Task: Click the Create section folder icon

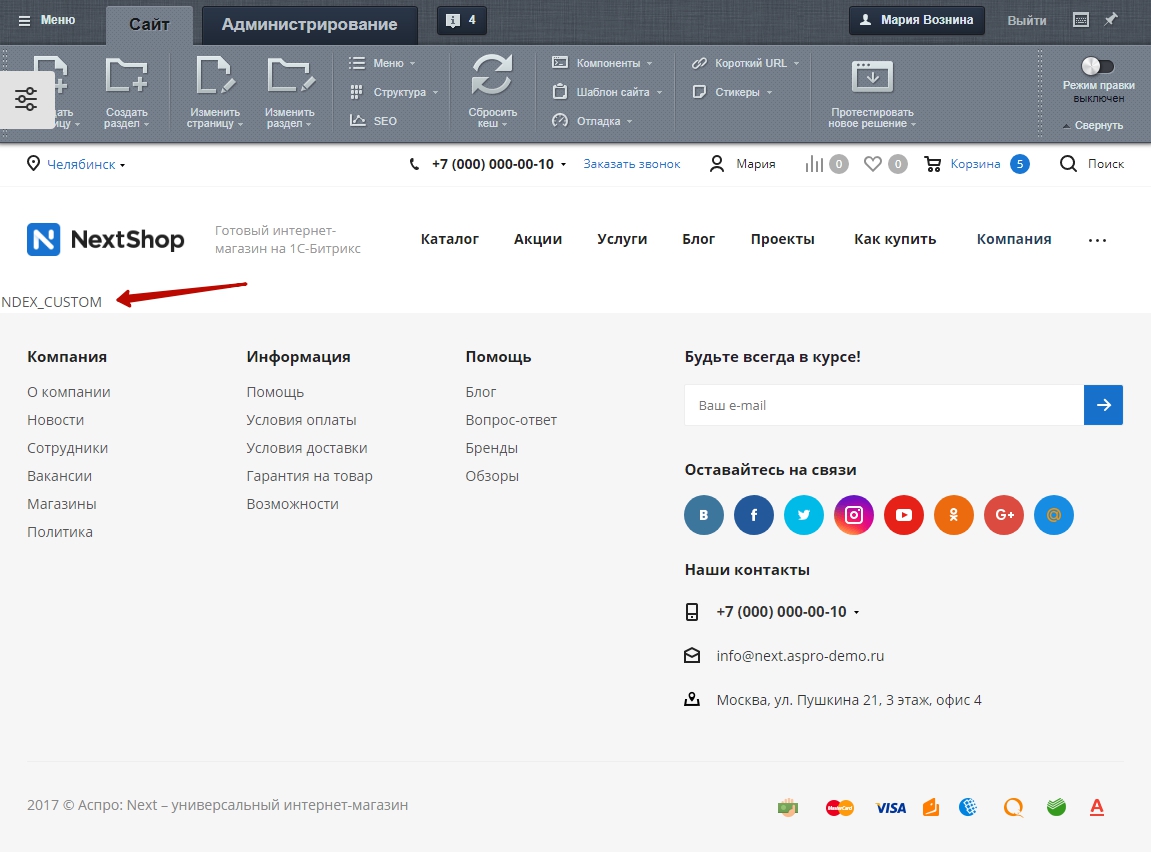Action: 126,76
